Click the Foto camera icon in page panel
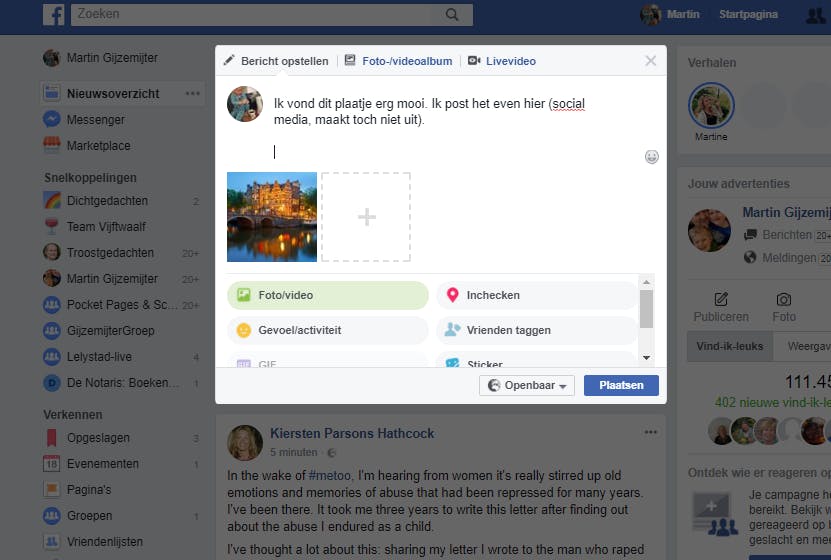 [784, 299]
